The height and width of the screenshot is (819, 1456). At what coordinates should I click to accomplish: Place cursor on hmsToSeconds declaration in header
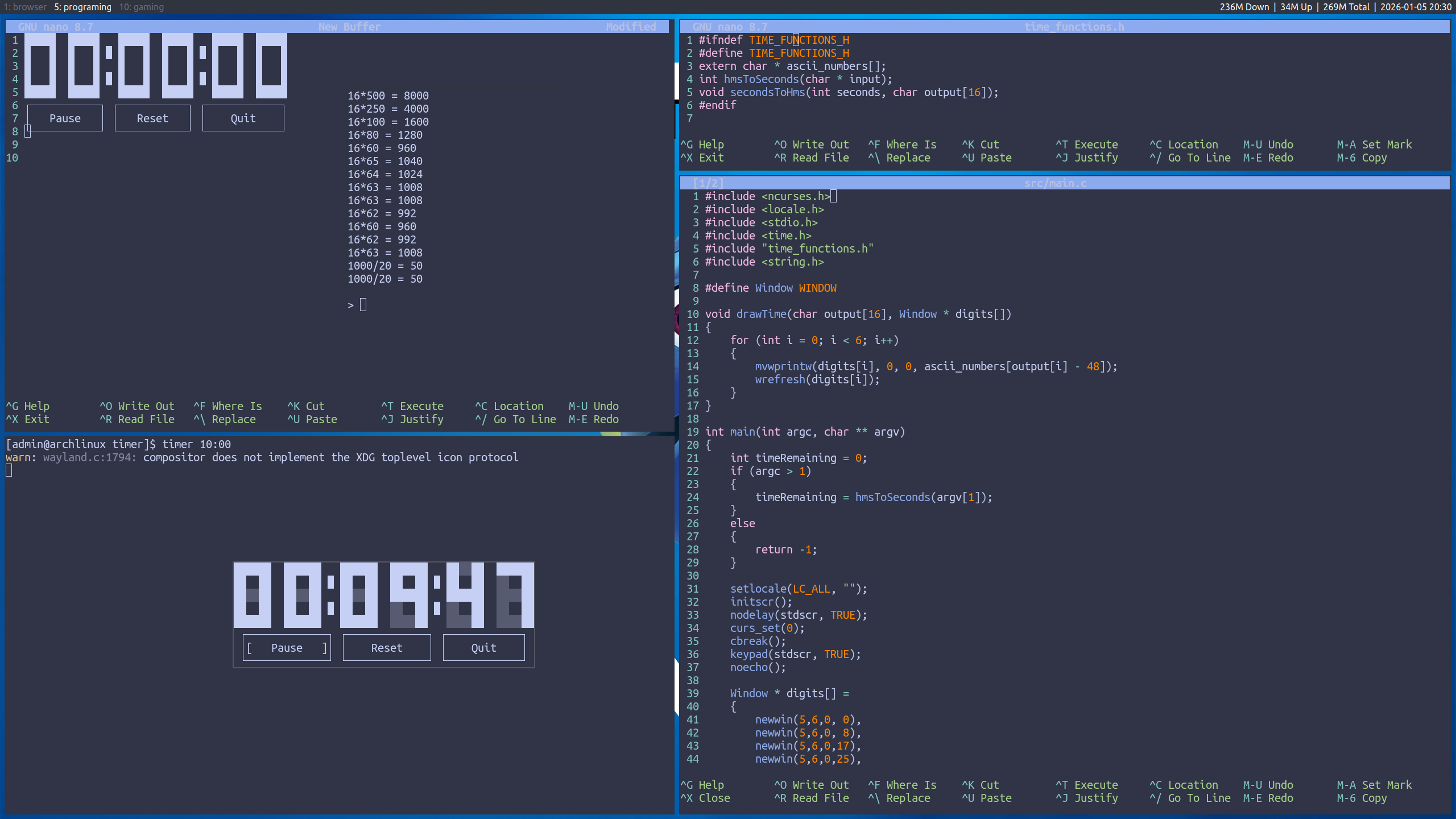tap(761, 79)
